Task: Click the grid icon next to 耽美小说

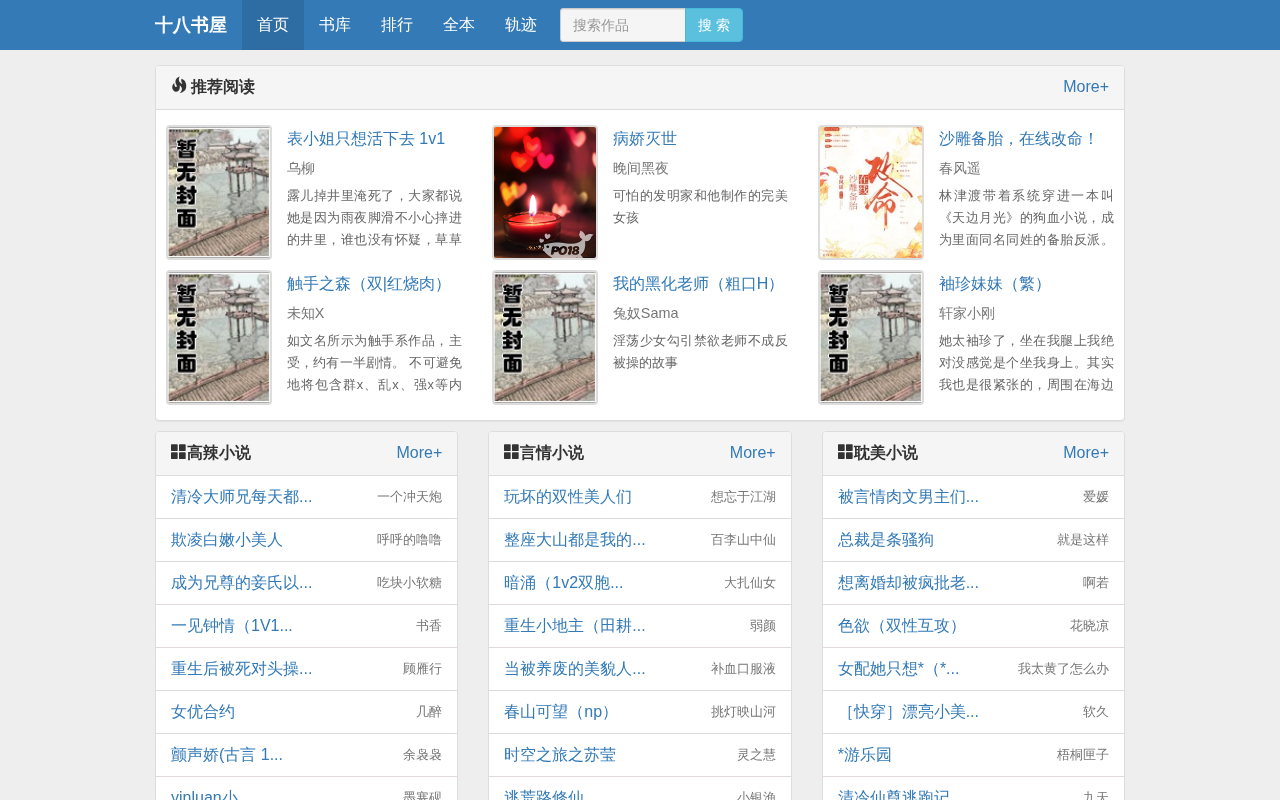Action: tap(845, 452)
